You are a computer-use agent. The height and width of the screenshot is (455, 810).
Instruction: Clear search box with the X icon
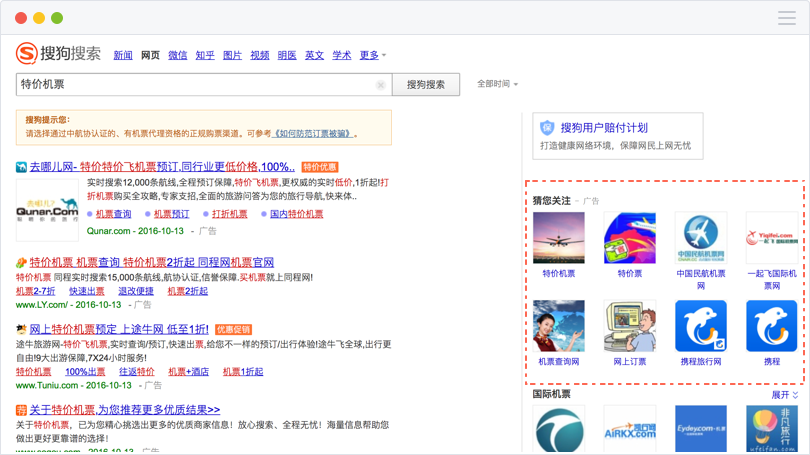[x=381, y=85]
